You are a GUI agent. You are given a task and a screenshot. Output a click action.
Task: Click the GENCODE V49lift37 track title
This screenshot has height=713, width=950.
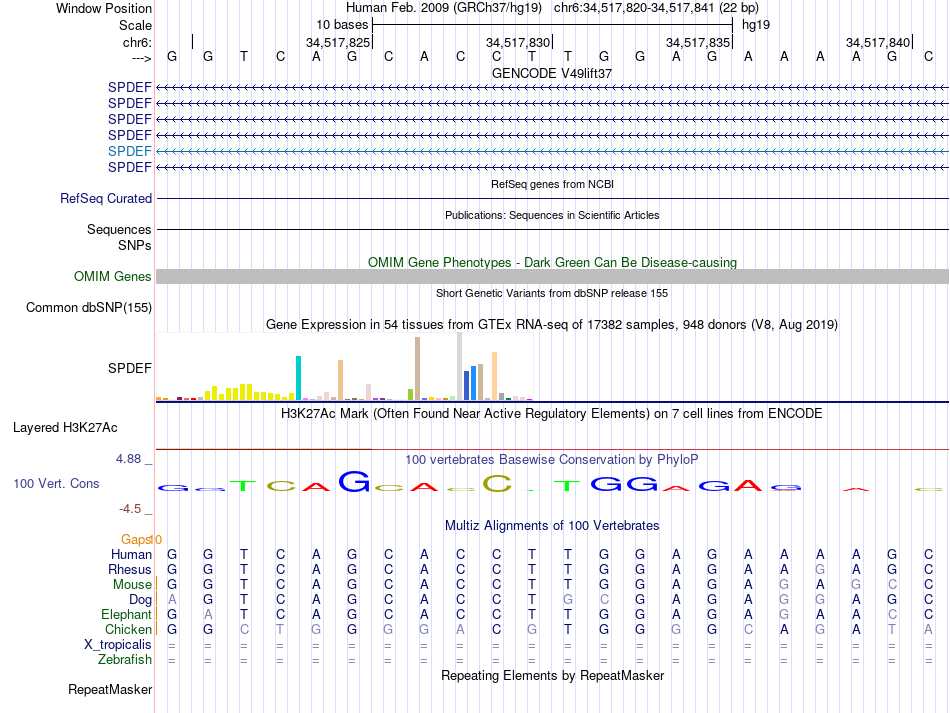(552, 73)
